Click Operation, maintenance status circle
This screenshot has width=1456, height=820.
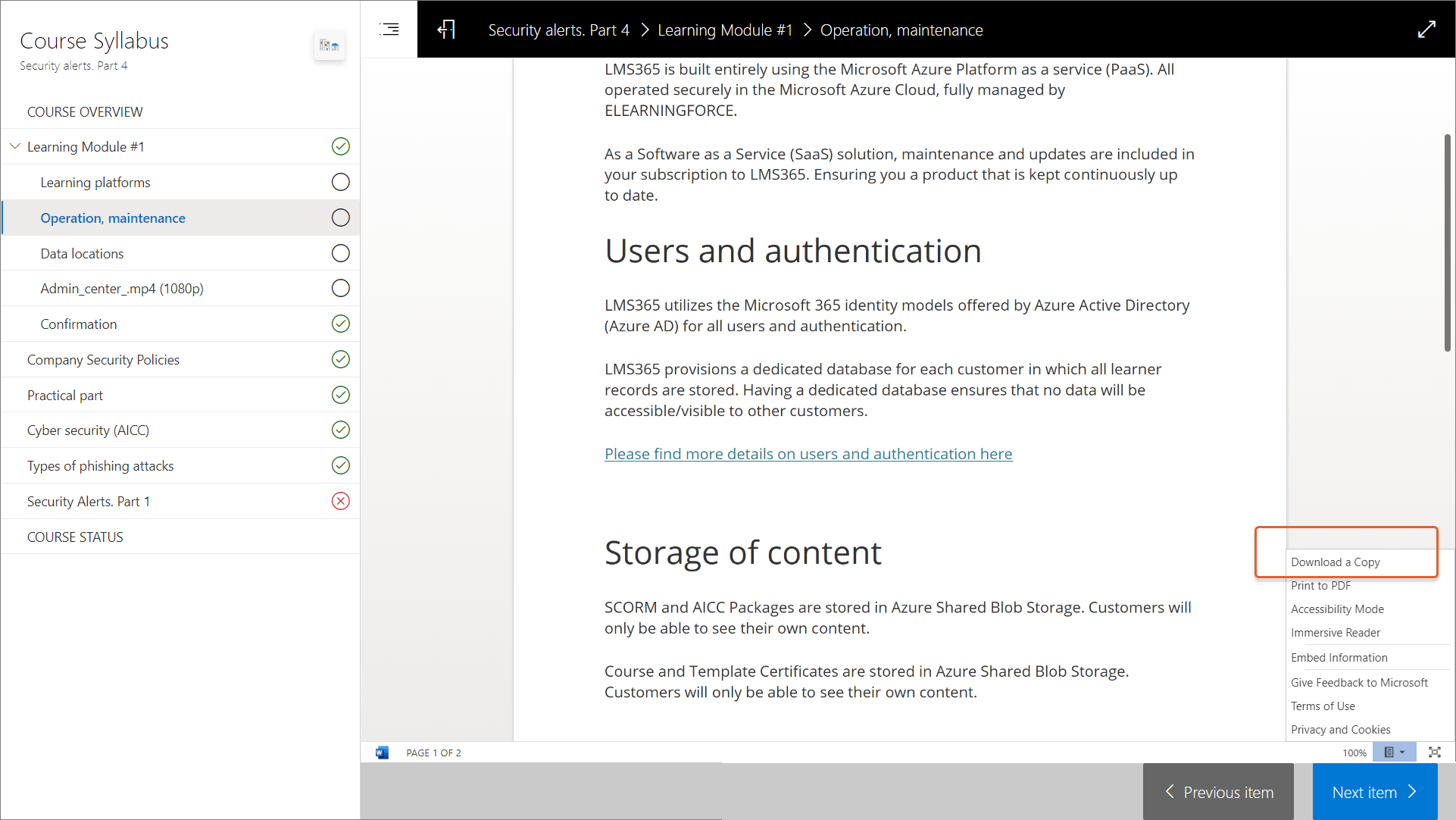click(341, 218)
